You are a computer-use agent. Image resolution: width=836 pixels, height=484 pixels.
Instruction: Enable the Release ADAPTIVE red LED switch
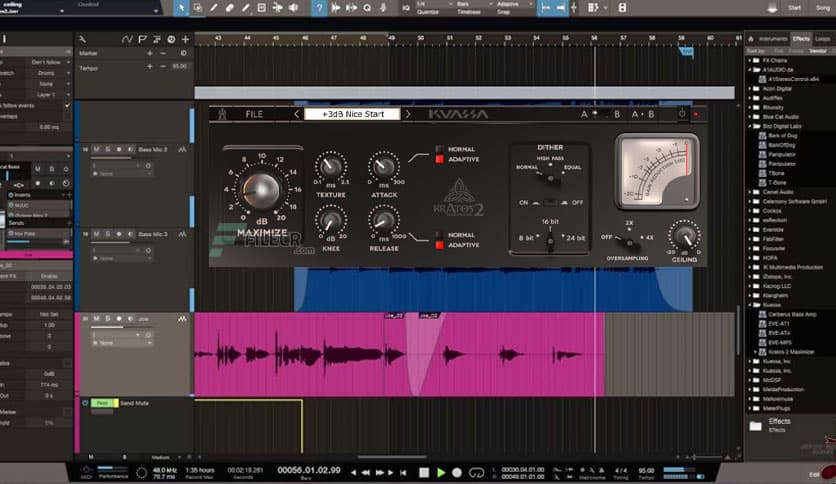pyautogui.click(x=440, y=245)
